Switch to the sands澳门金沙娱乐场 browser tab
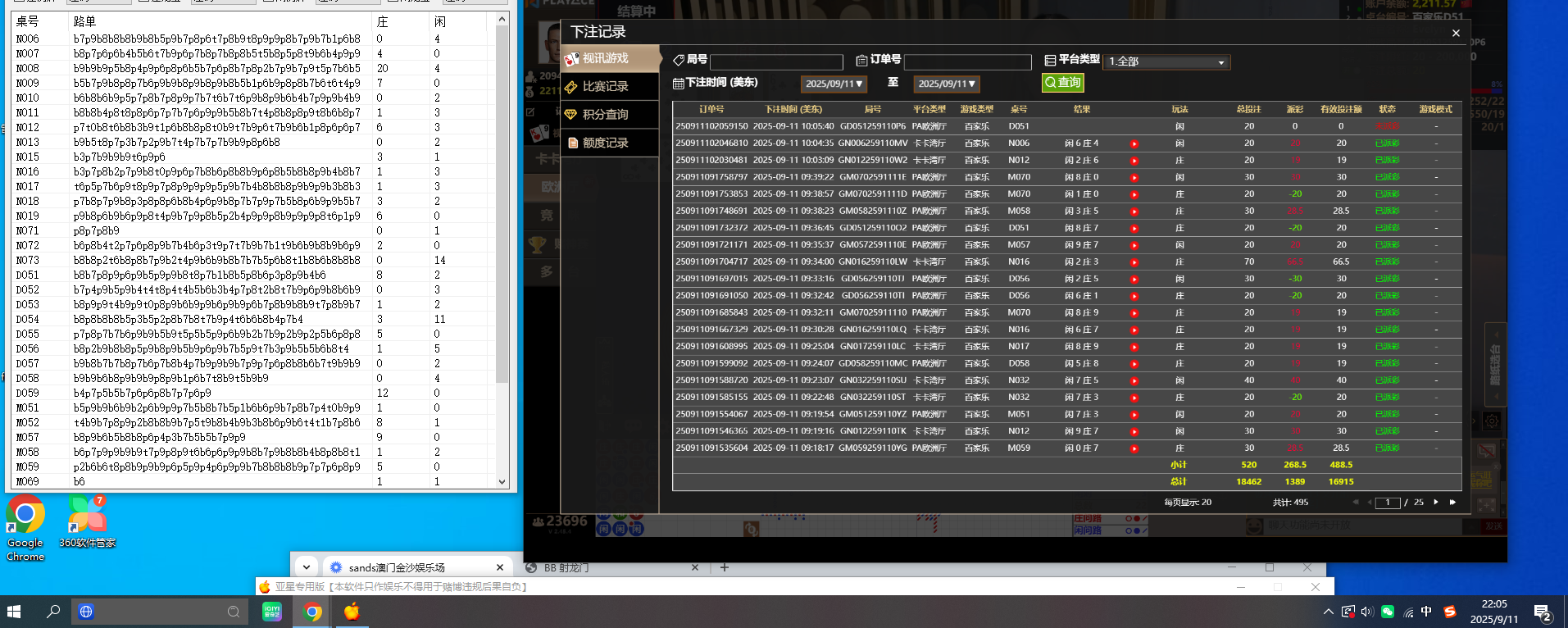 point(397,567)
